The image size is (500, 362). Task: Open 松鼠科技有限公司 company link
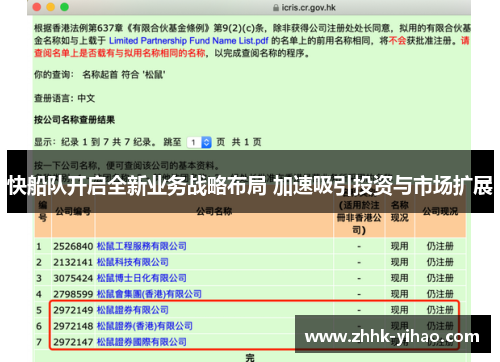[132, 262]
